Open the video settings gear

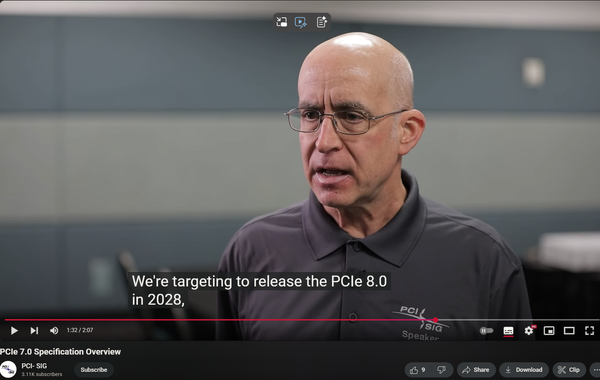pyautogui.click(x=529, y=330)
